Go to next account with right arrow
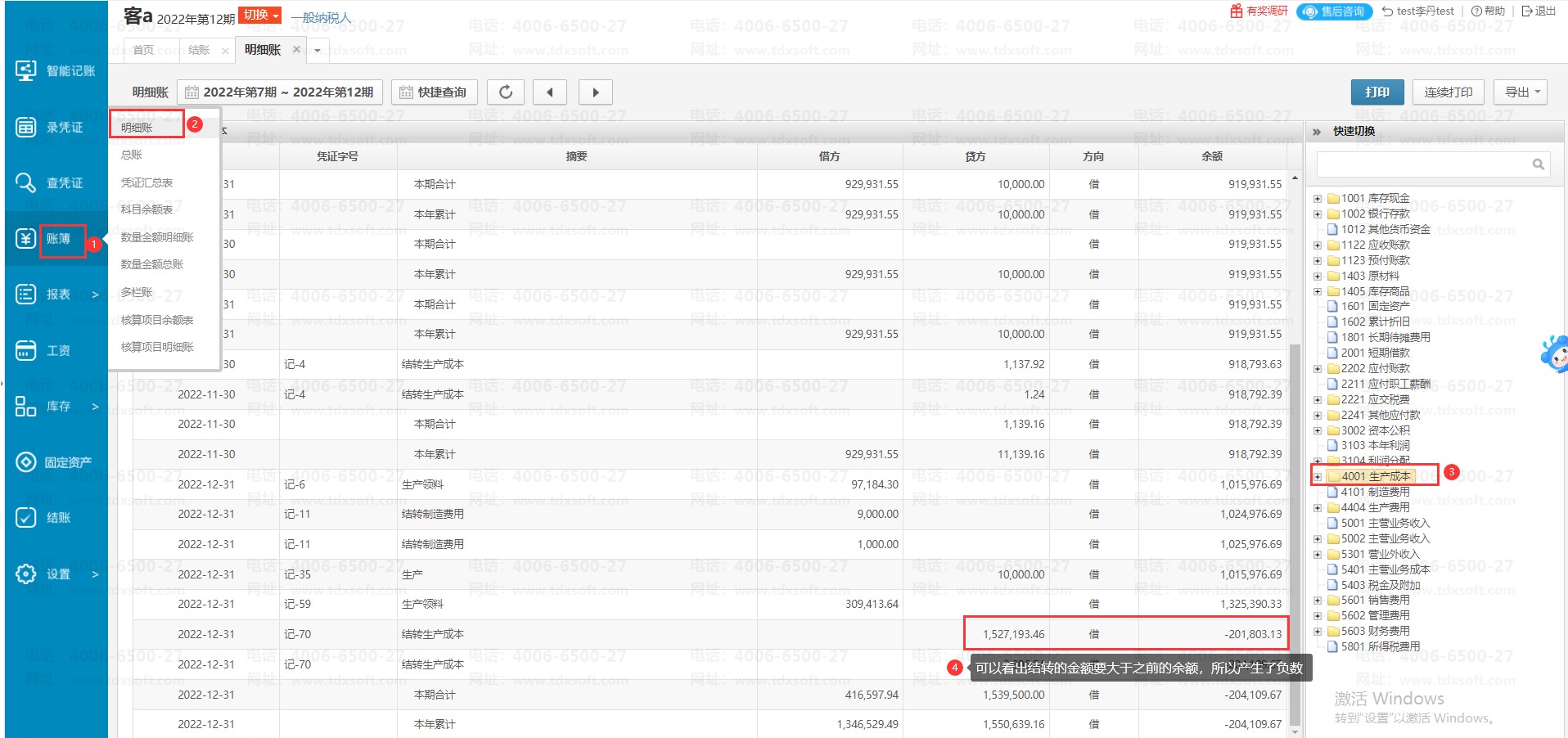Screen dimensions: 1568x738 (595, 92)
